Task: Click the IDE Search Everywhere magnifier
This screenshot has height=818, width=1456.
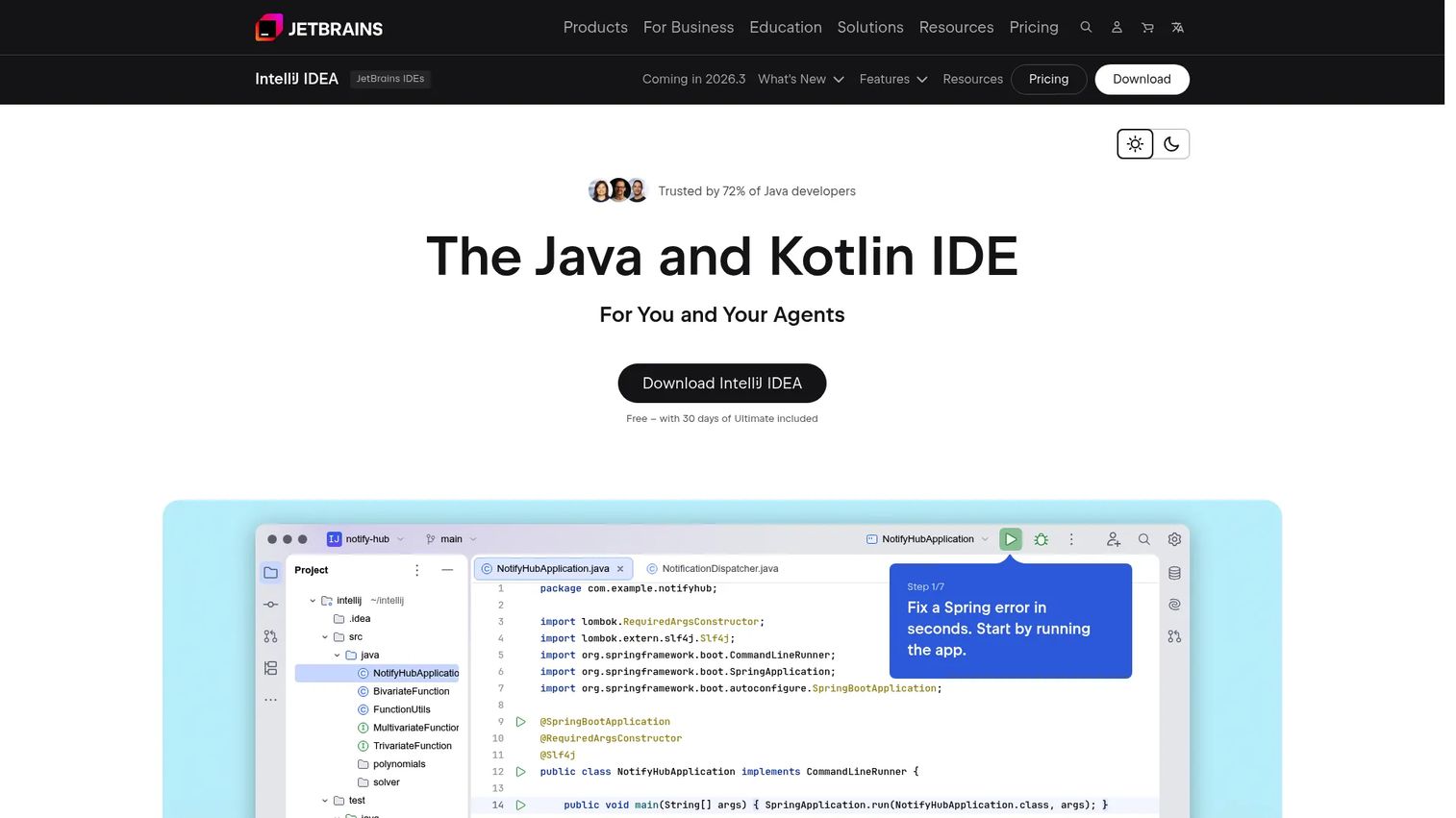Action: coord(1144,539)
